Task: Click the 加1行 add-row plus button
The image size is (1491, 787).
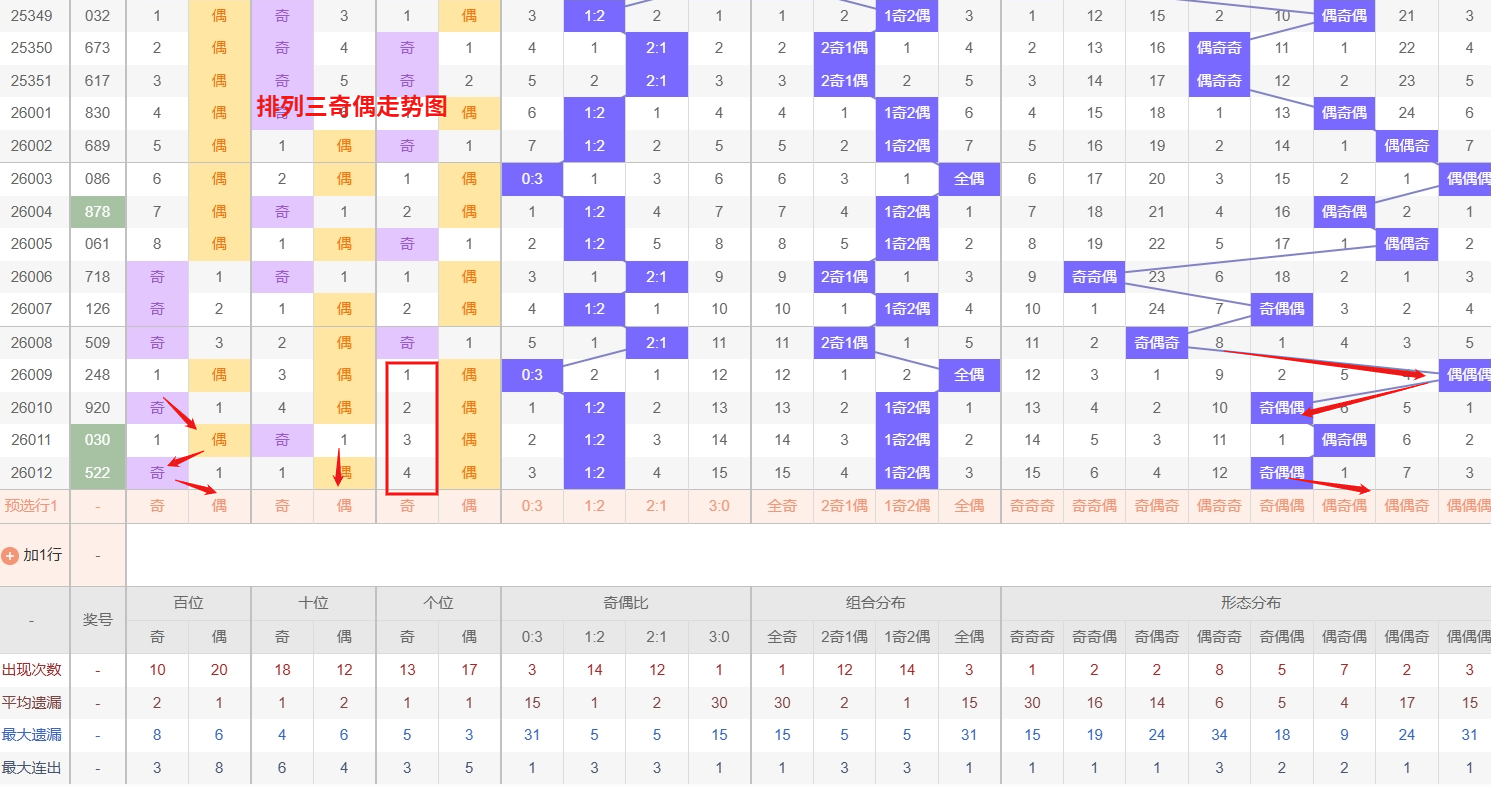Action: click(11, 555)
